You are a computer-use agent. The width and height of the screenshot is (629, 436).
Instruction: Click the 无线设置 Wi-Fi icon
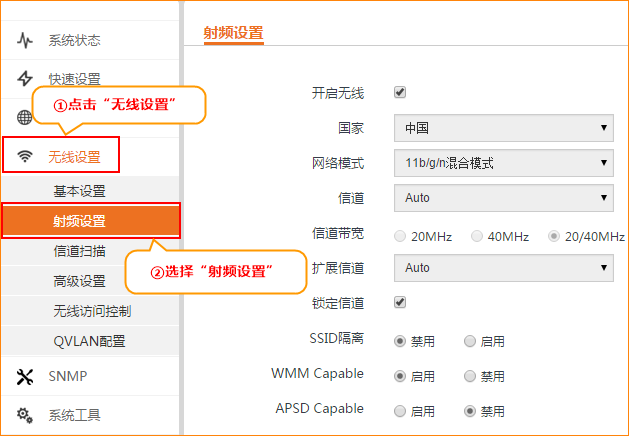[x=25, y=156]
